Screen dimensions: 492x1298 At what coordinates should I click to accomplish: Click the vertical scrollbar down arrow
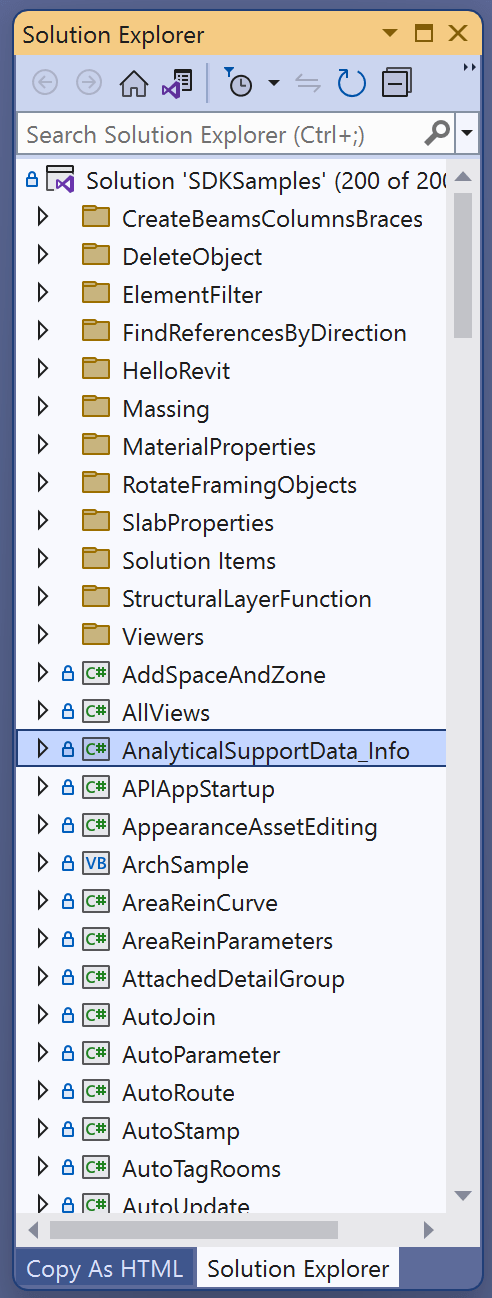(x=462, y=1196)
